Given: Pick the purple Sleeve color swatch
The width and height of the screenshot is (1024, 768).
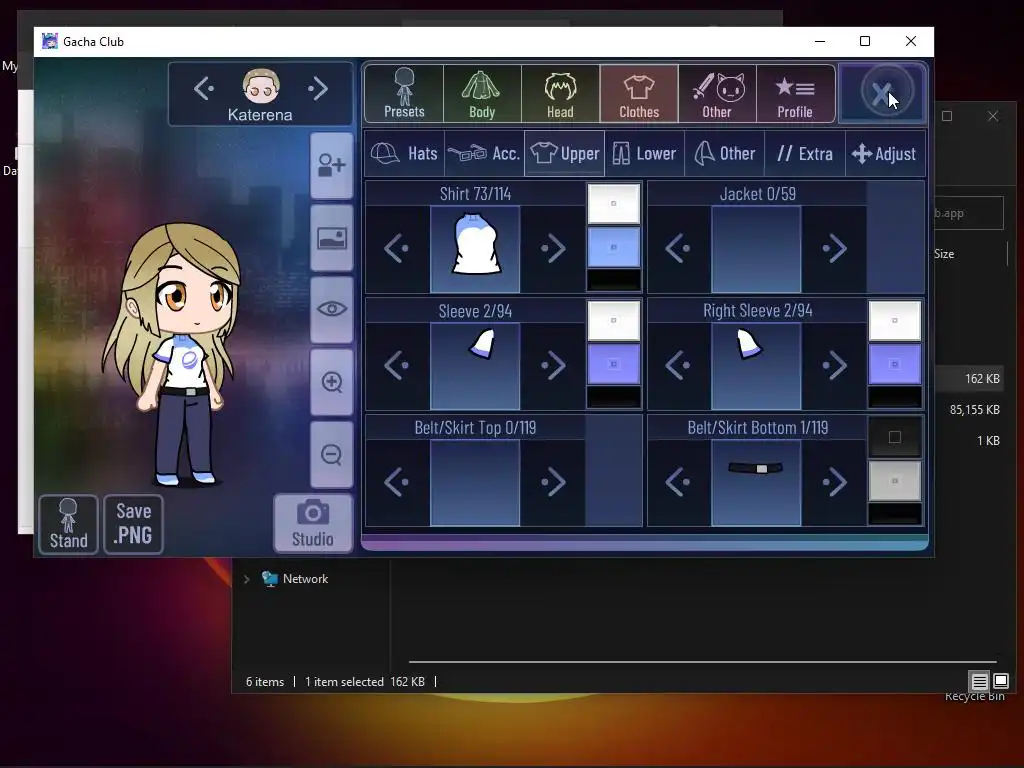Looking at the screenshot, I should 613,364.
